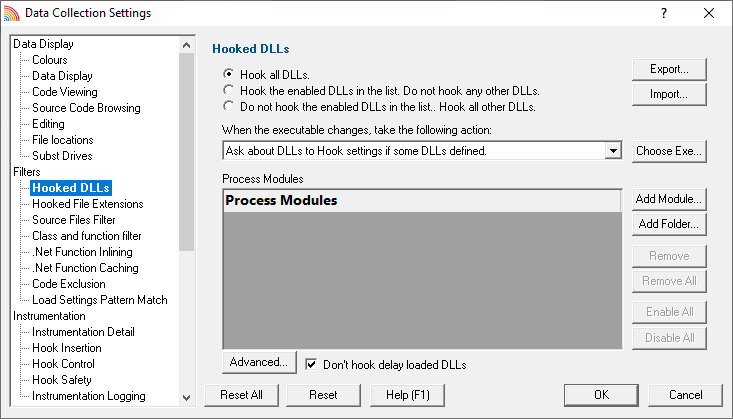The image size is (733, 419).
Task: Click the Choose Exe... button
Action: point(669,151)
